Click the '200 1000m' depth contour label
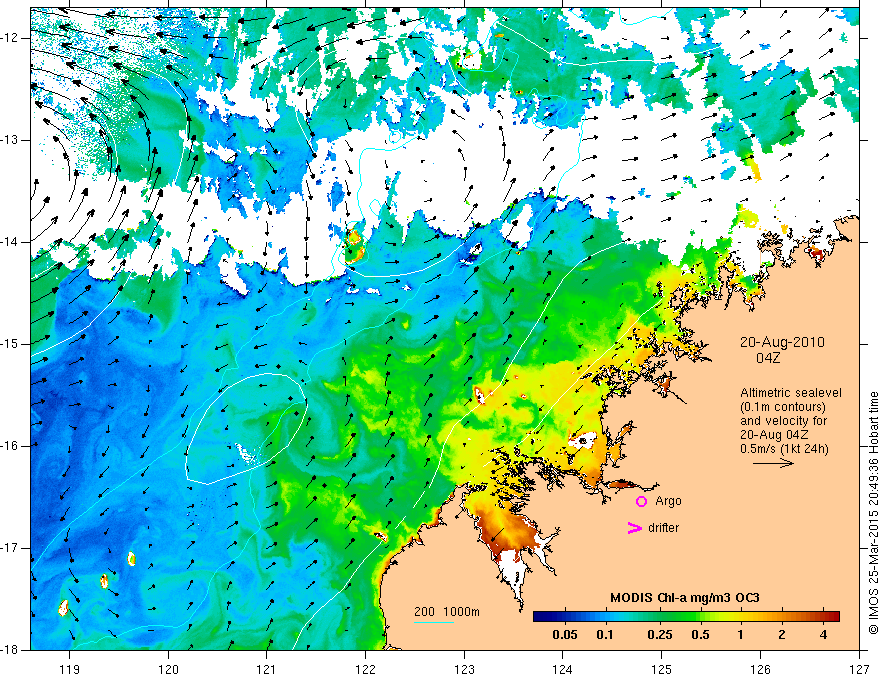Screen dimensions: 880x680 click(x=447, y=612)
